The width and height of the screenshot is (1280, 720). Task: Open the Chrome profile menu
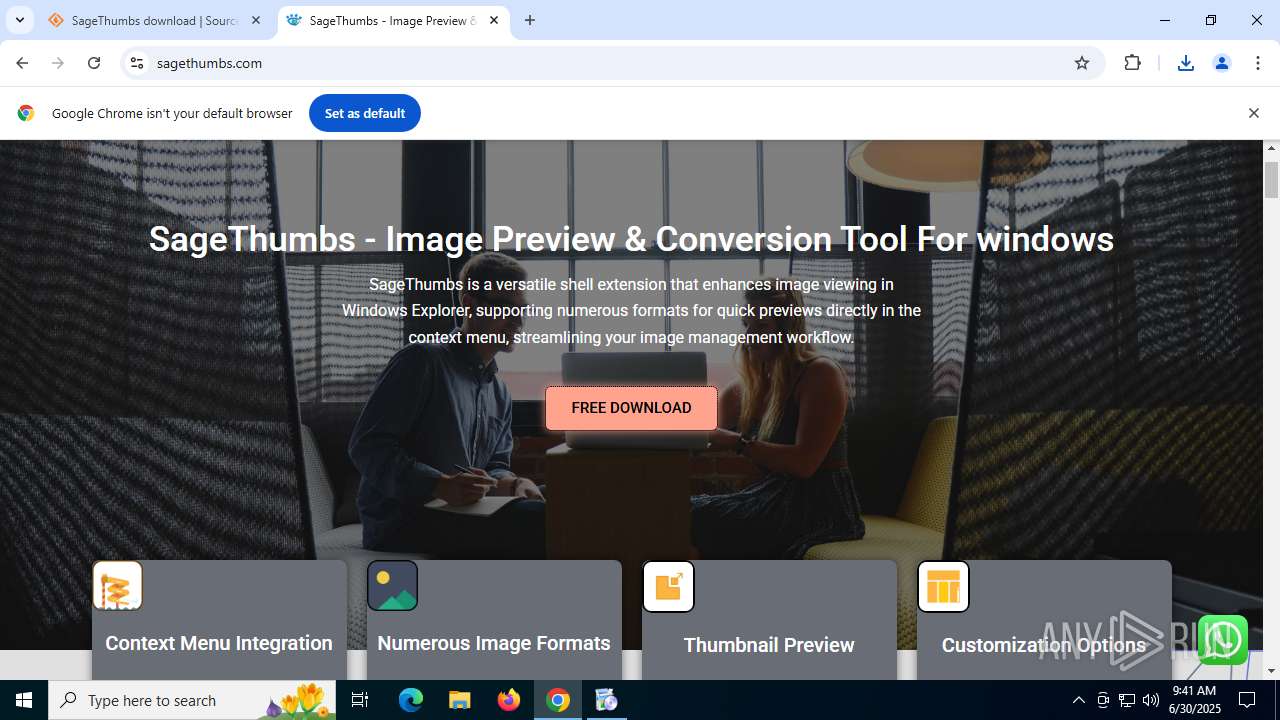point(1222,63)
